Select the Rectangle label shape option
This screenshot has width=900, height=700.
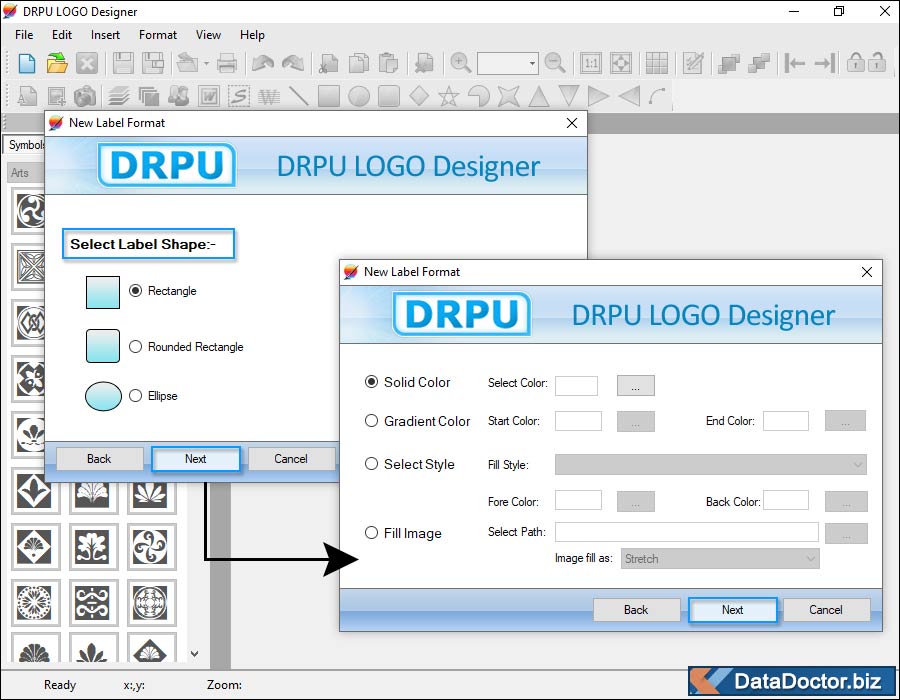point(135,291)
